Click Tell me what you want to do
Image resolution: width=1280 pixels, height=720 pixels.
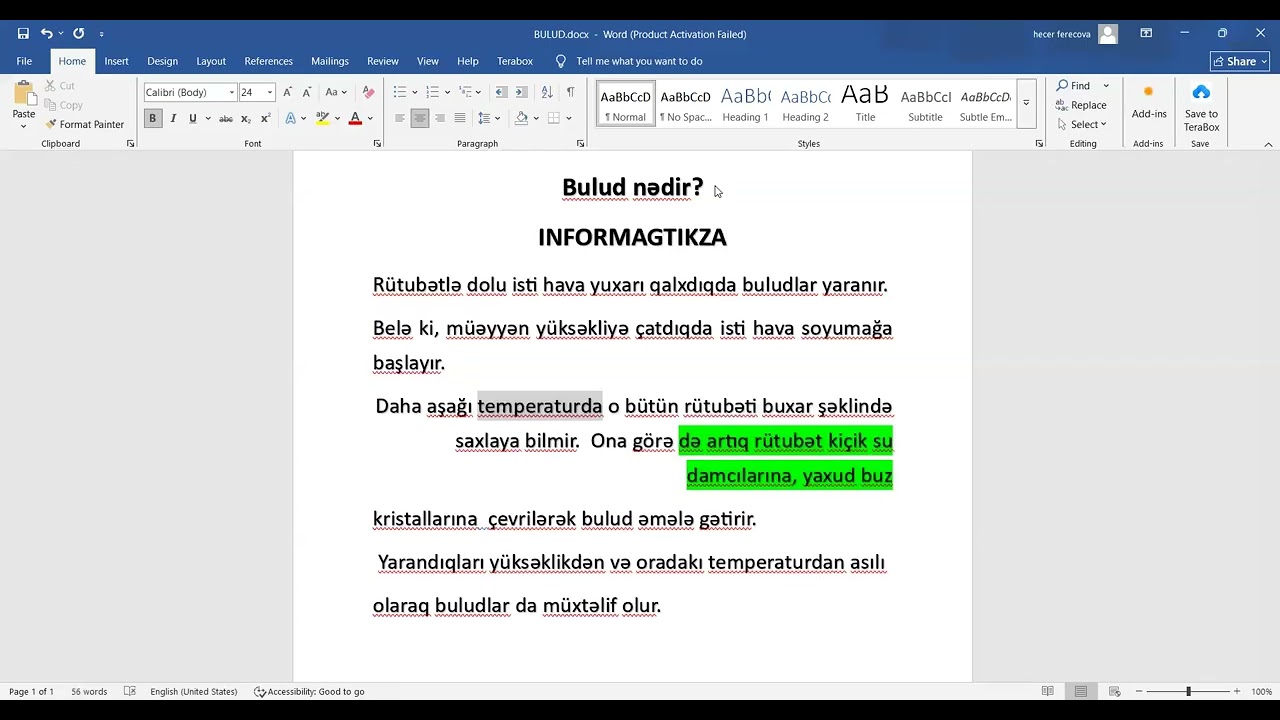(x=639, y=61)
